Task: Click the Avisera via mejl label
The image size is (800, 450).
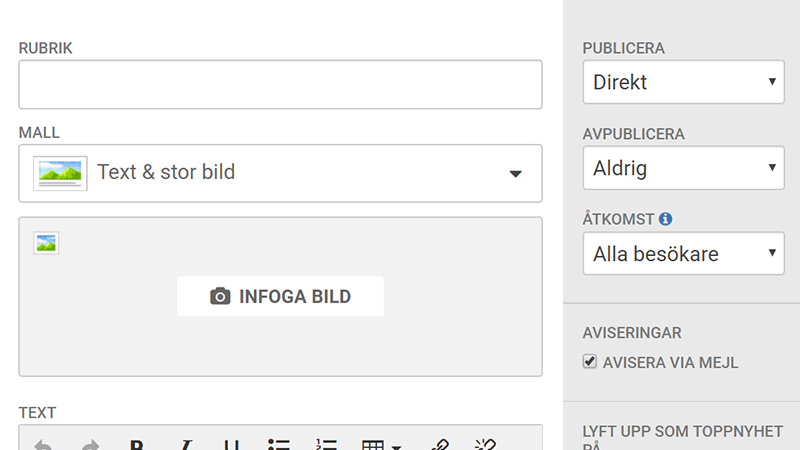Action: [670, 363]
